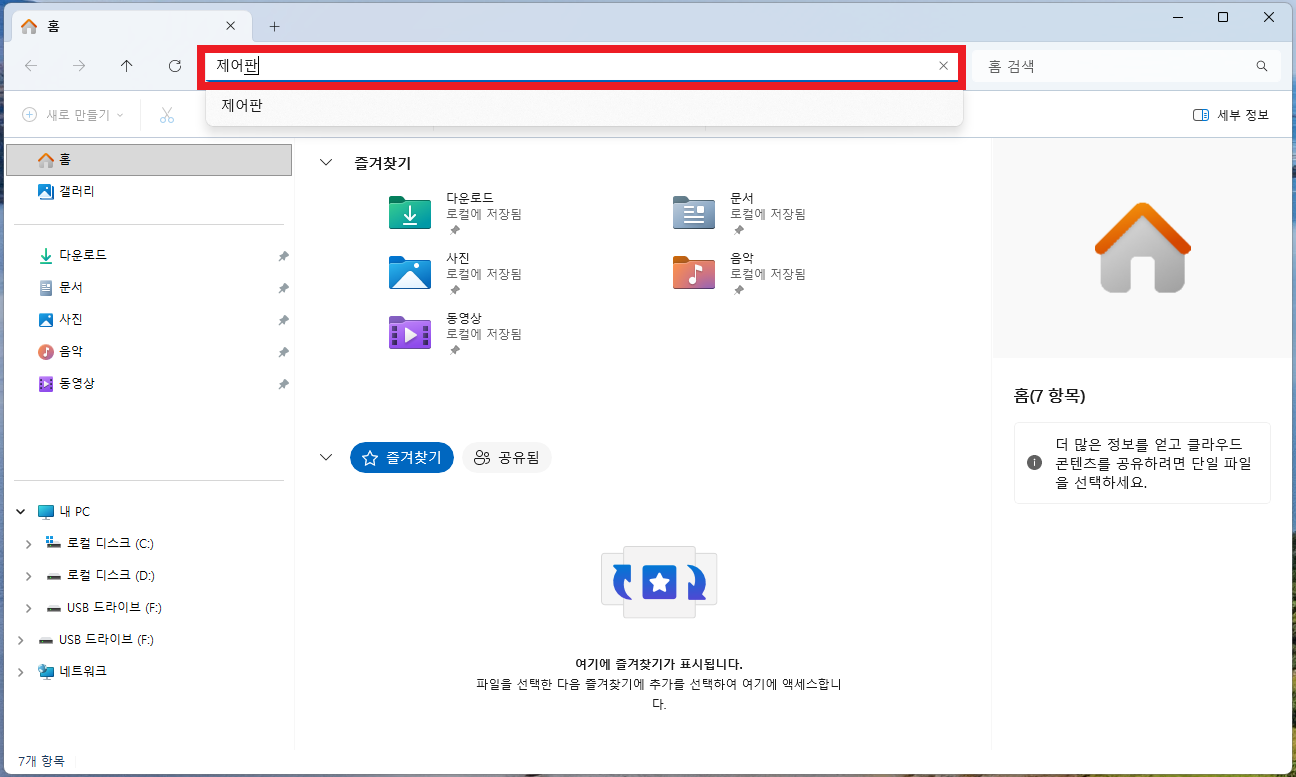Screen dimensions: 1296x777
Task: Open the 문서 folder icon in main pane
Action: (694, 212)
